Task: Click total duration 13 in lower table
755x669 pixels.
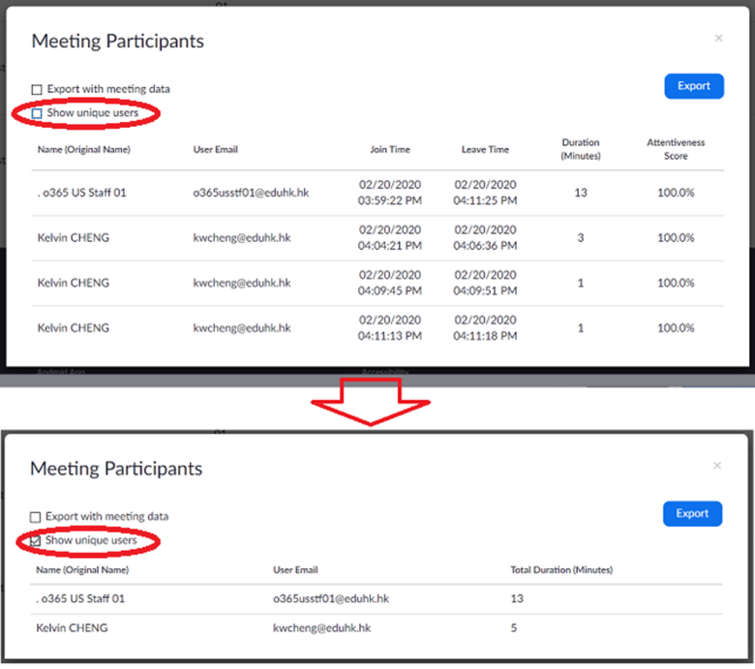Action: tap(517, 599)
